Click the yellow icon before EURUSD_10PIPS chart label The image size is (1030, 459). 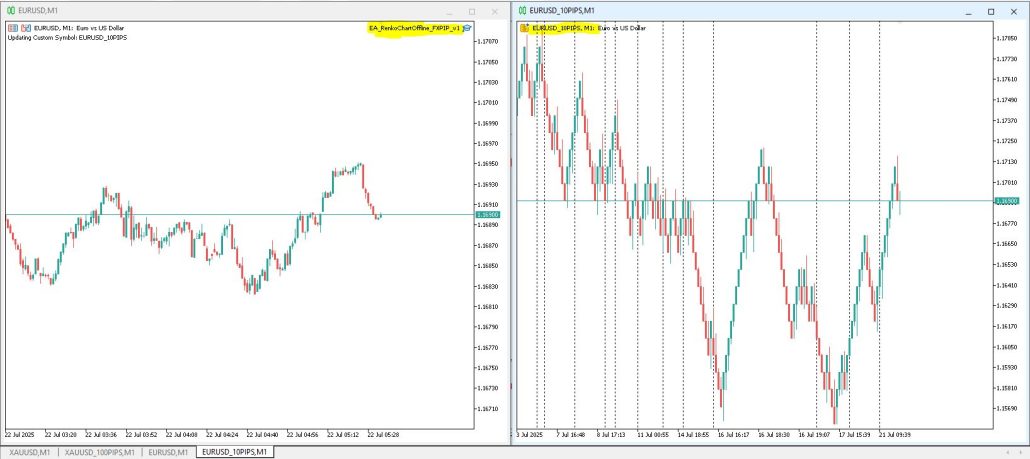pyautogui.click(x=525, y=28)
